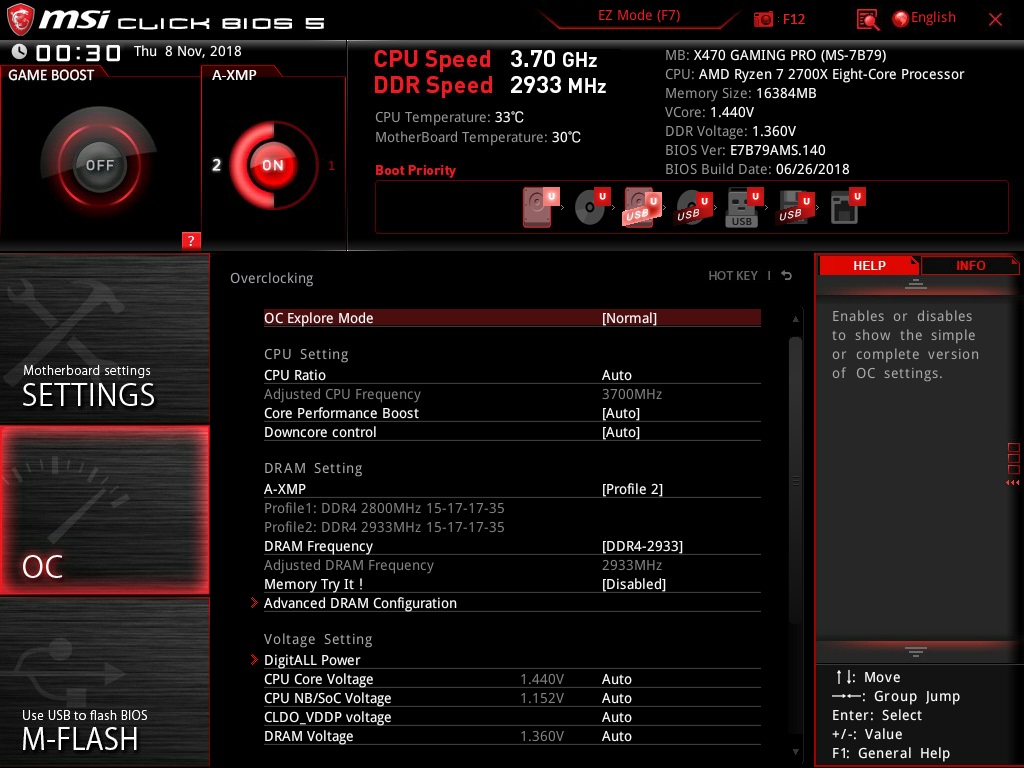Screen dimensions: 1024x768
Task: Select CD/DVD boot device icon
Action: [592, 207]
